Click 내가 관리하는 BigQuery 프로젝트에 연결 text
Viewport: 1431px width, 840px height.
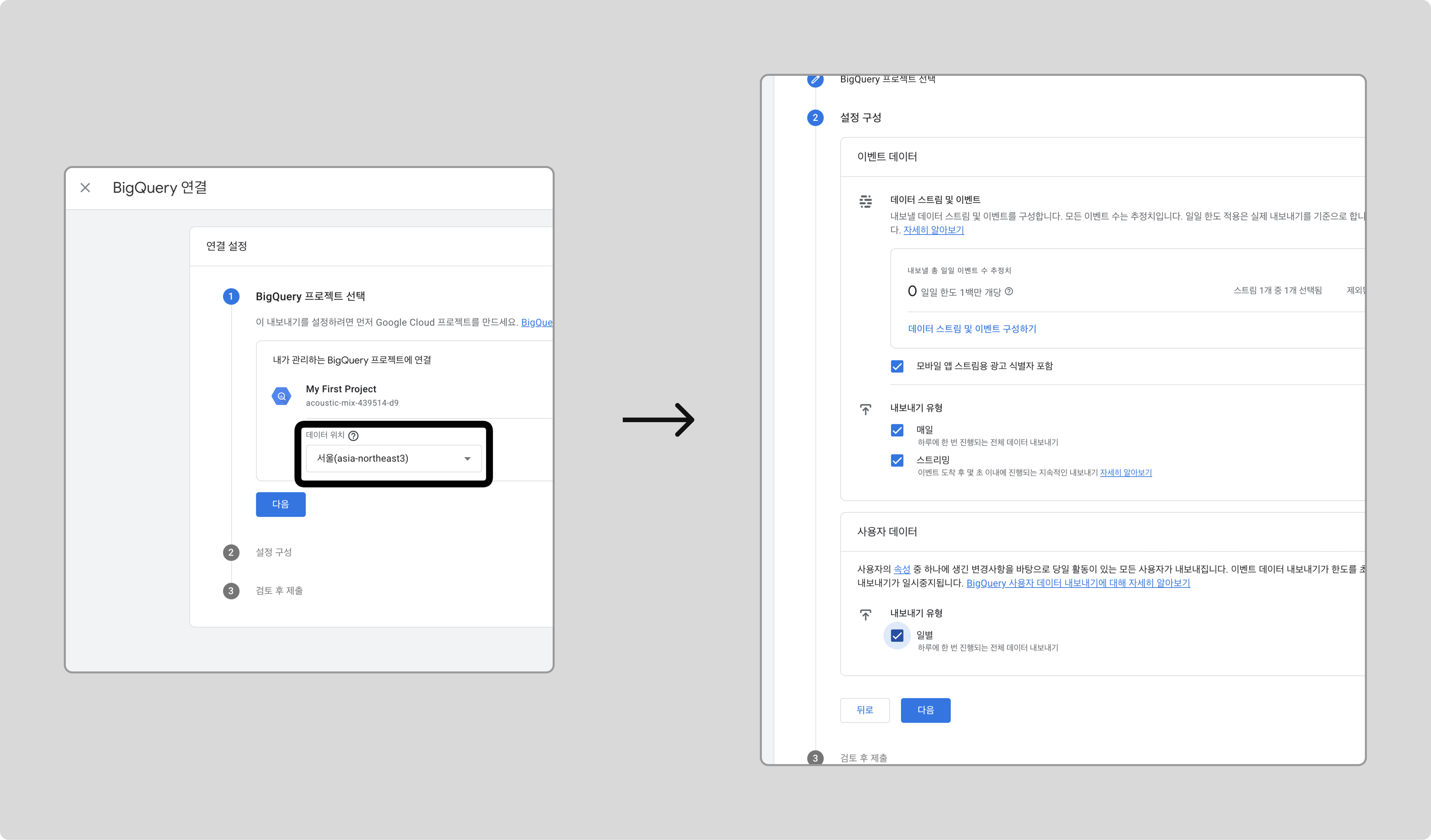(351, 360)
